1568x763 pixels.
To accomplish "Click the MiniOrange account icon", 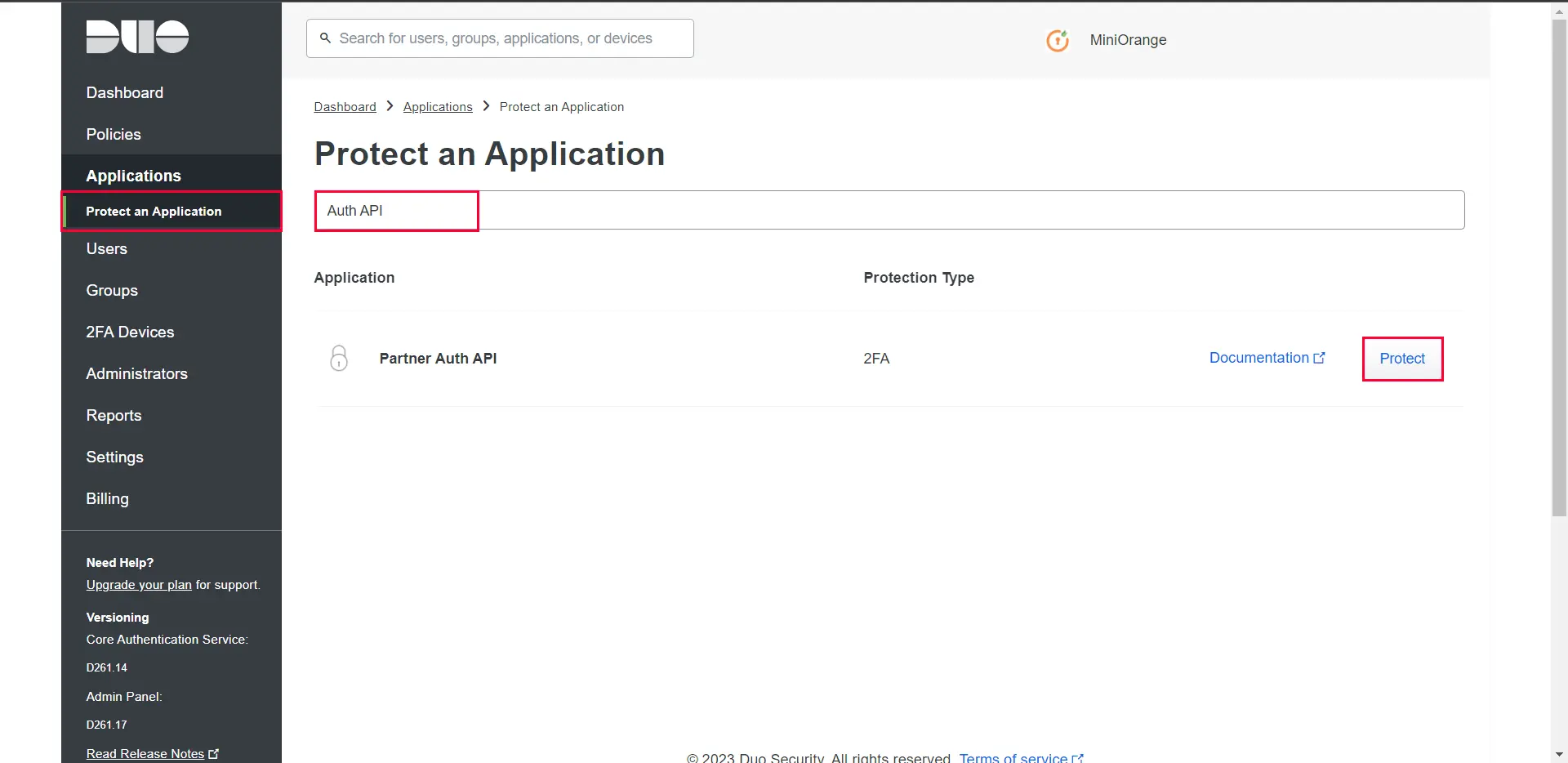I will pos(1058,40).
